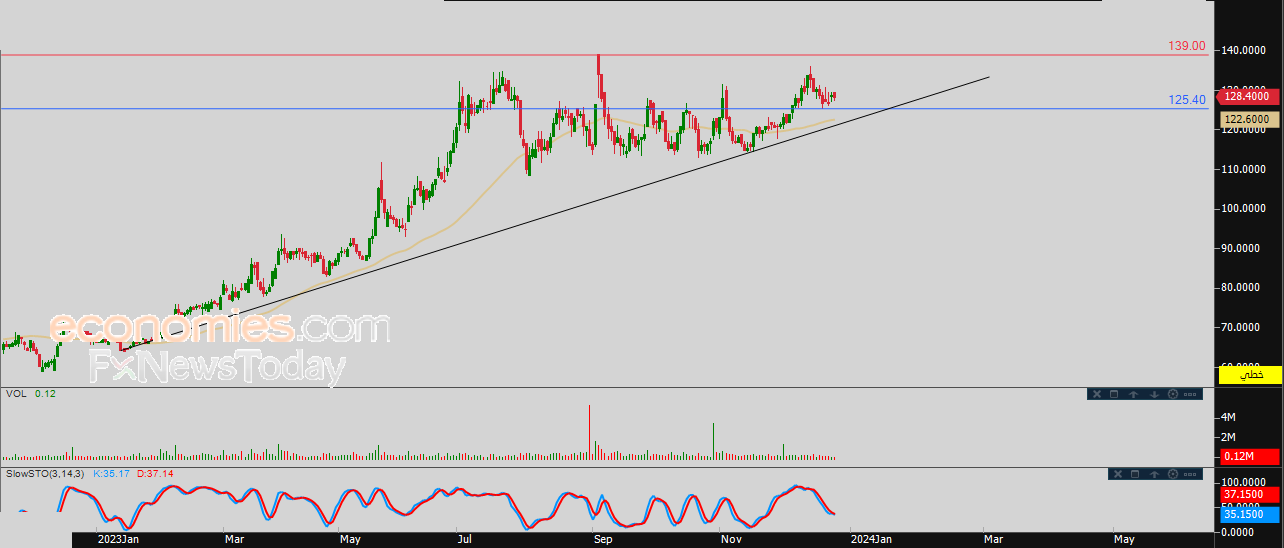Maximize the VOL volume panel

pos(1115,394)
